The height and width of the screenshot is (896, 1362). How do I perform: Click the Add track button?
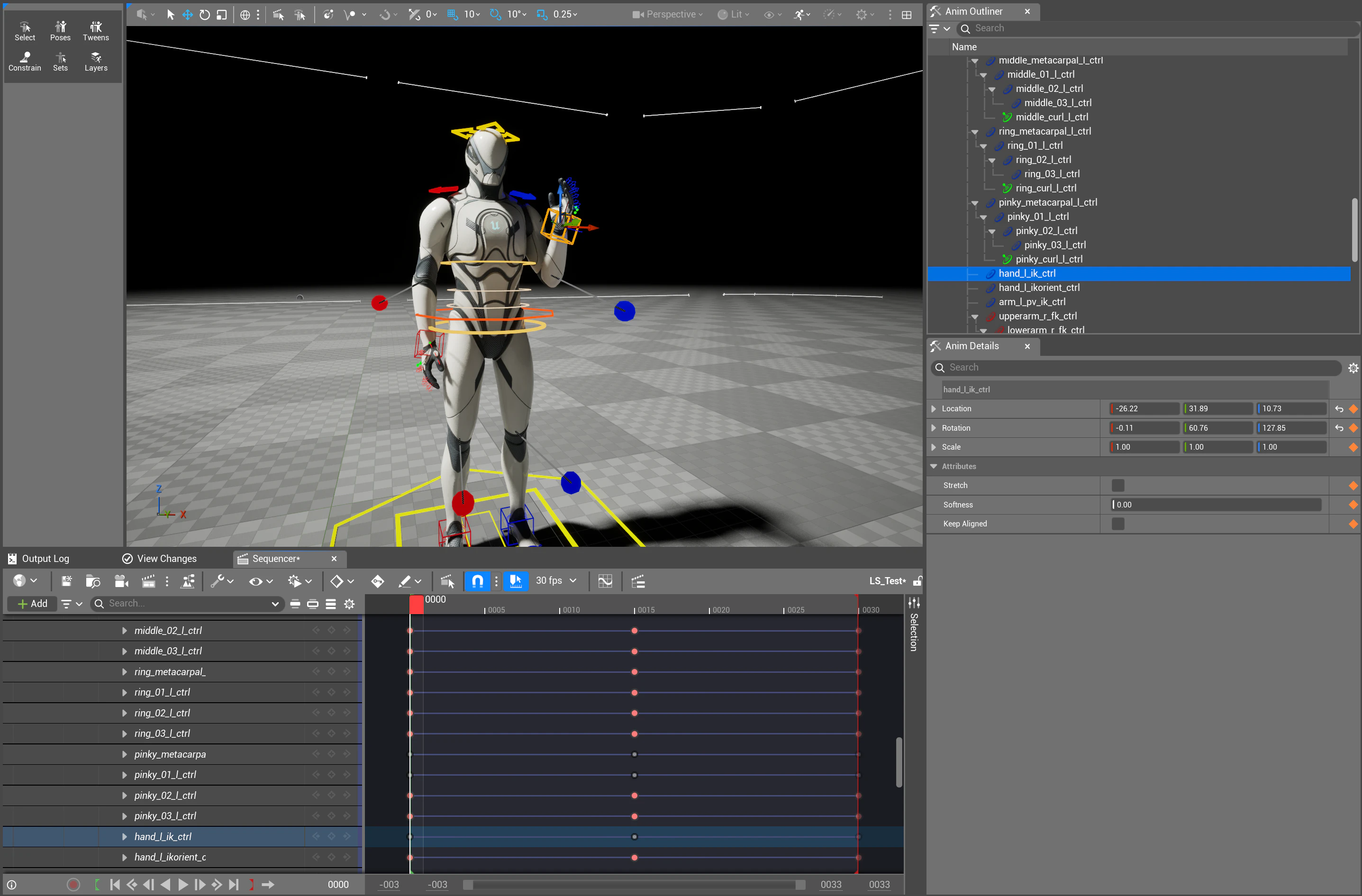[x=33, y=604]
